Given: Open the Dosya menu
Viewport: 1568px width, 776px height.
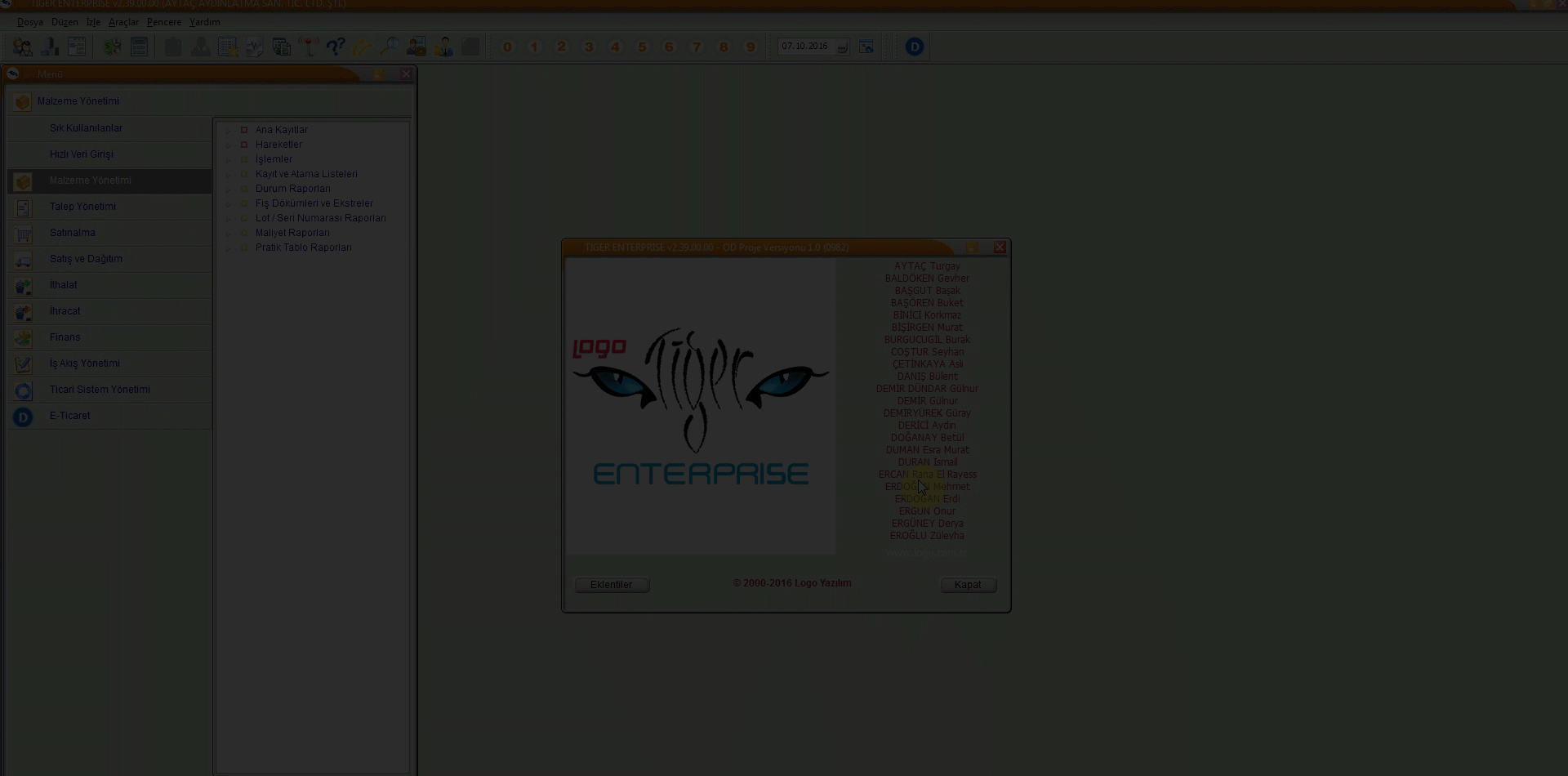Looking at the screenshot, I should pyautogui.click(x=30, y=22).
